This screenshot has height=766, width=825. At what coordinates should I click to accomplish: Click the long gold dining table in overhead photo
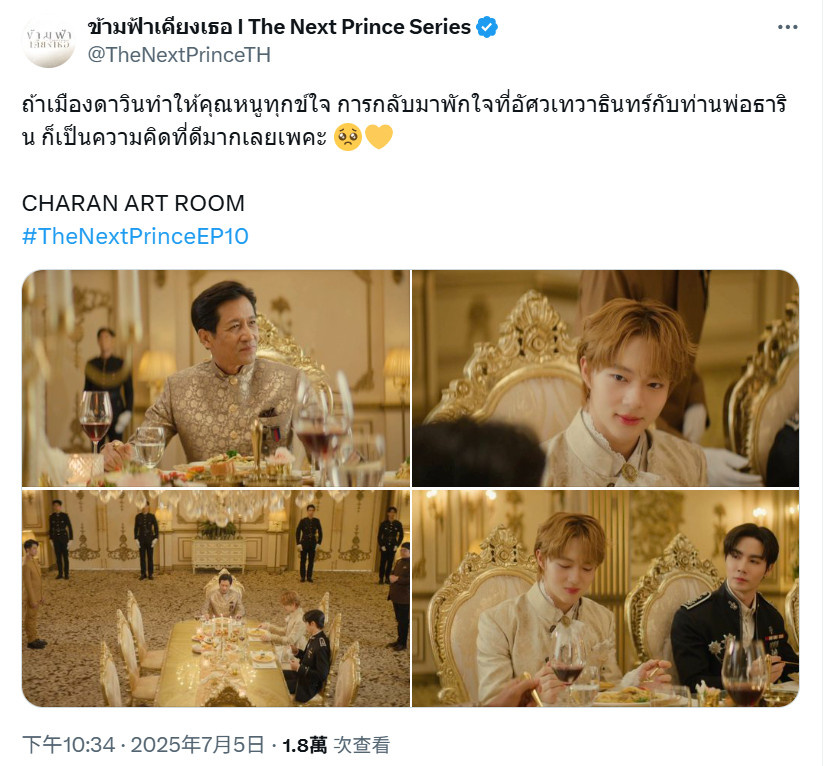coord(221,664)
